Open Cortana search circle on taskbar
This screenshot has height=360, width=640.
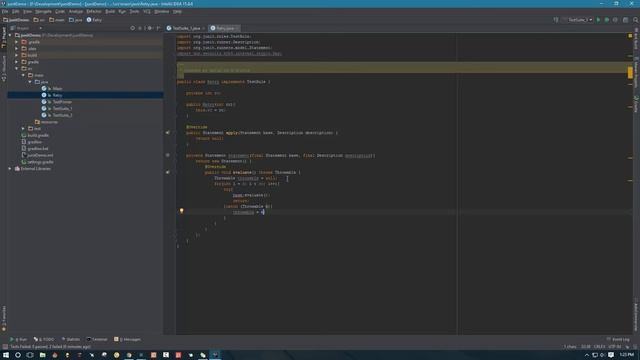(x=18, y=355)
